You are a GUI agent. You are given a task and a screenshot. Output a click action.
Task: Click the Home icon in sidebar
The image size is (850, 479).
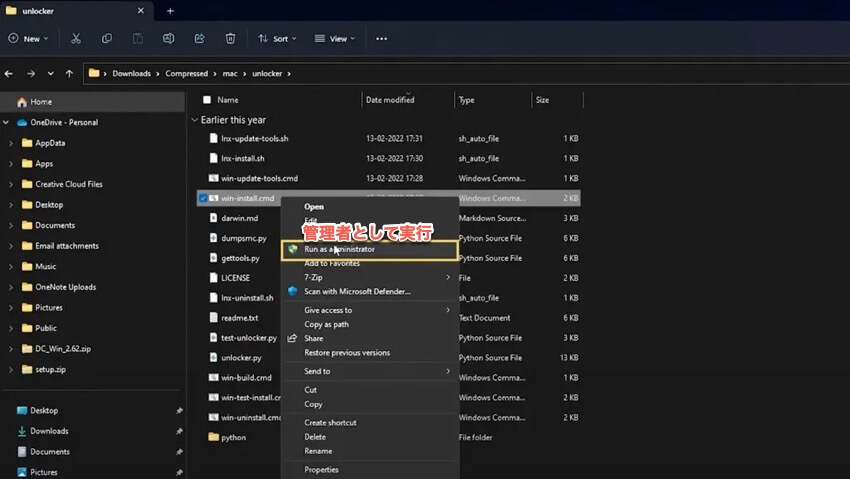(x=22, y=102)
